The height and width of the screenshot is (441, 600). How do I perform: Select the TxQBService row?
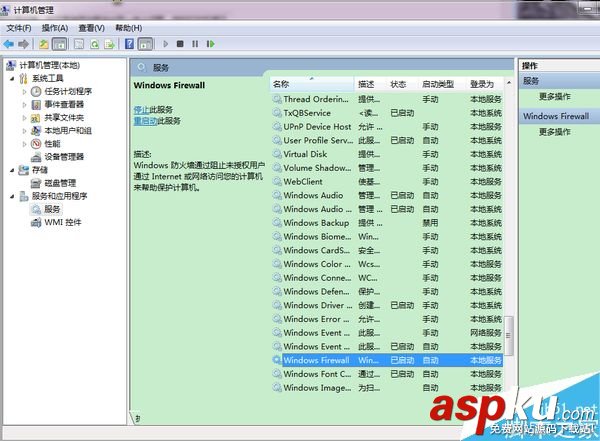[387, 113]
